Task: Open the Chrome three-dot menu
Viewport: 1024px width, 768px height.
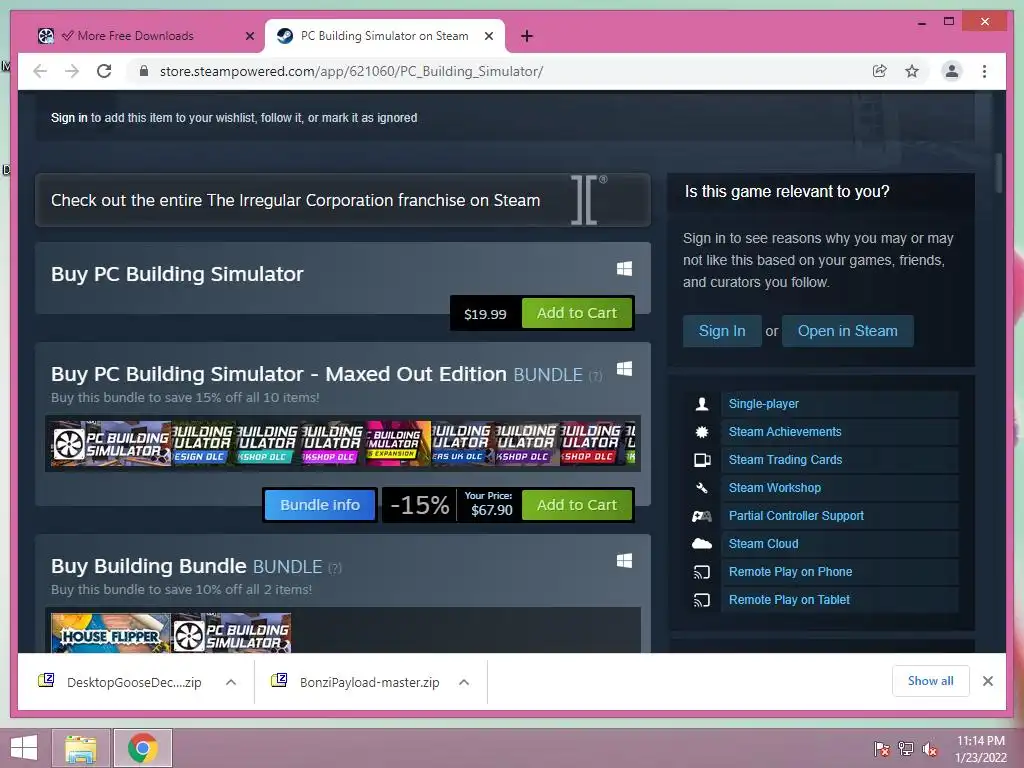Action: (984, 71)
